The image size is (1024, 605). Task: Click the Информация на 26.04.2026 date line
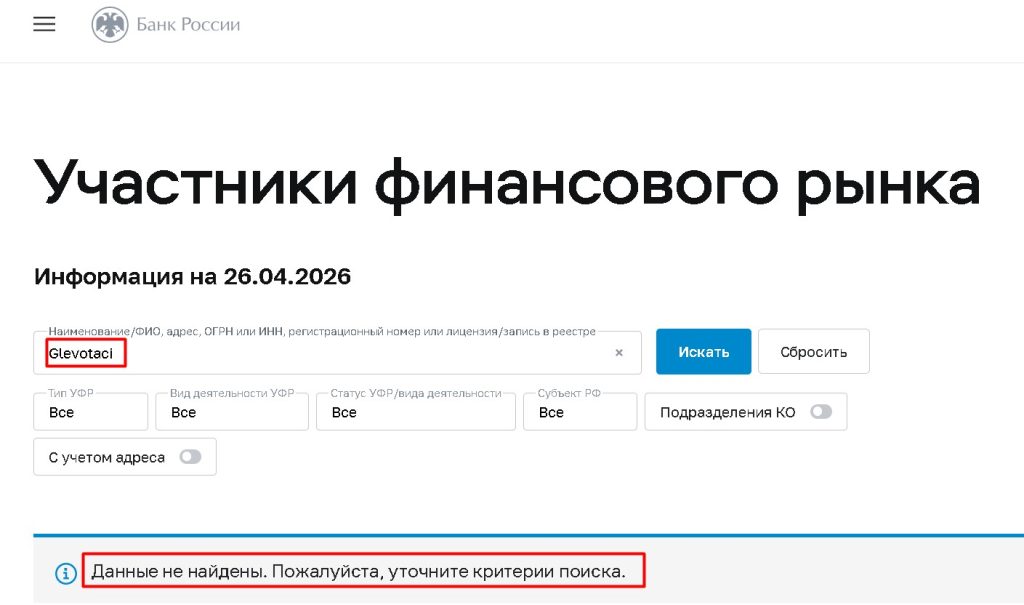tap(192, 276)
